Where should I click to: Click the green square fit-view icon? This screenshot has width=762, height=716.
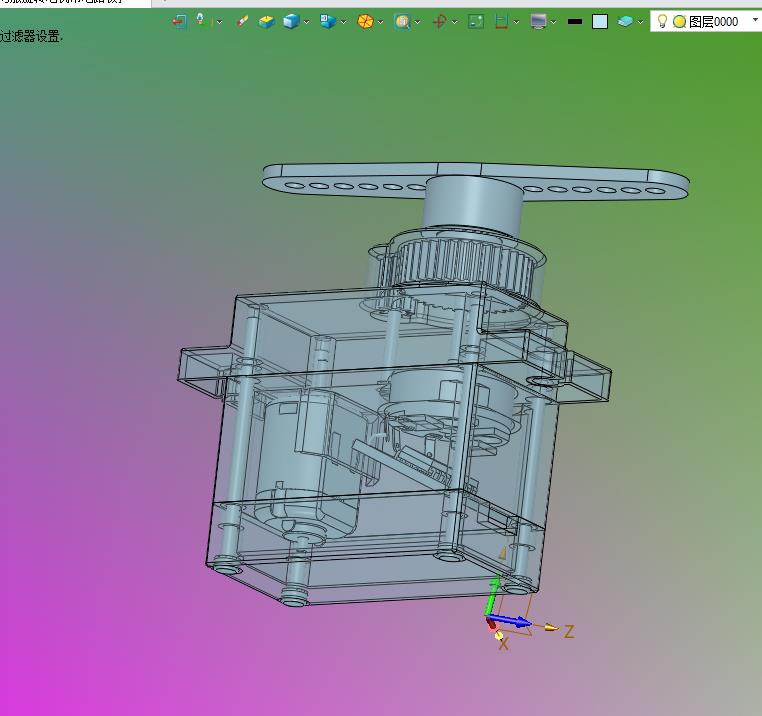476,21
